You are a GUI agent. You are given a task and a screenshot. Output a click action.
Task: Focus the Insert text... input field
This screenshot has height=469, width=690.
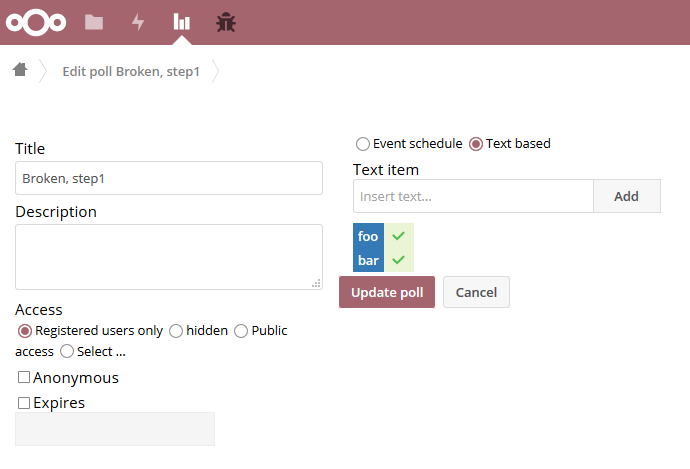pos(473,196)
